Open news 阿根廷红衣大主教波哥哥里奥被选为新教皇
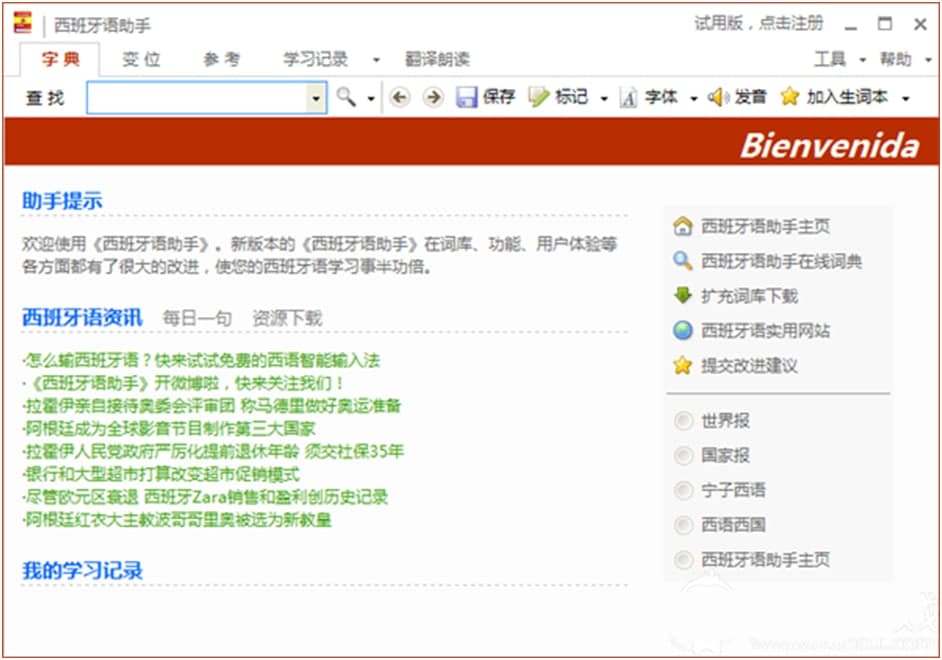Screen dimensions: 942x660 click(177, 519)
